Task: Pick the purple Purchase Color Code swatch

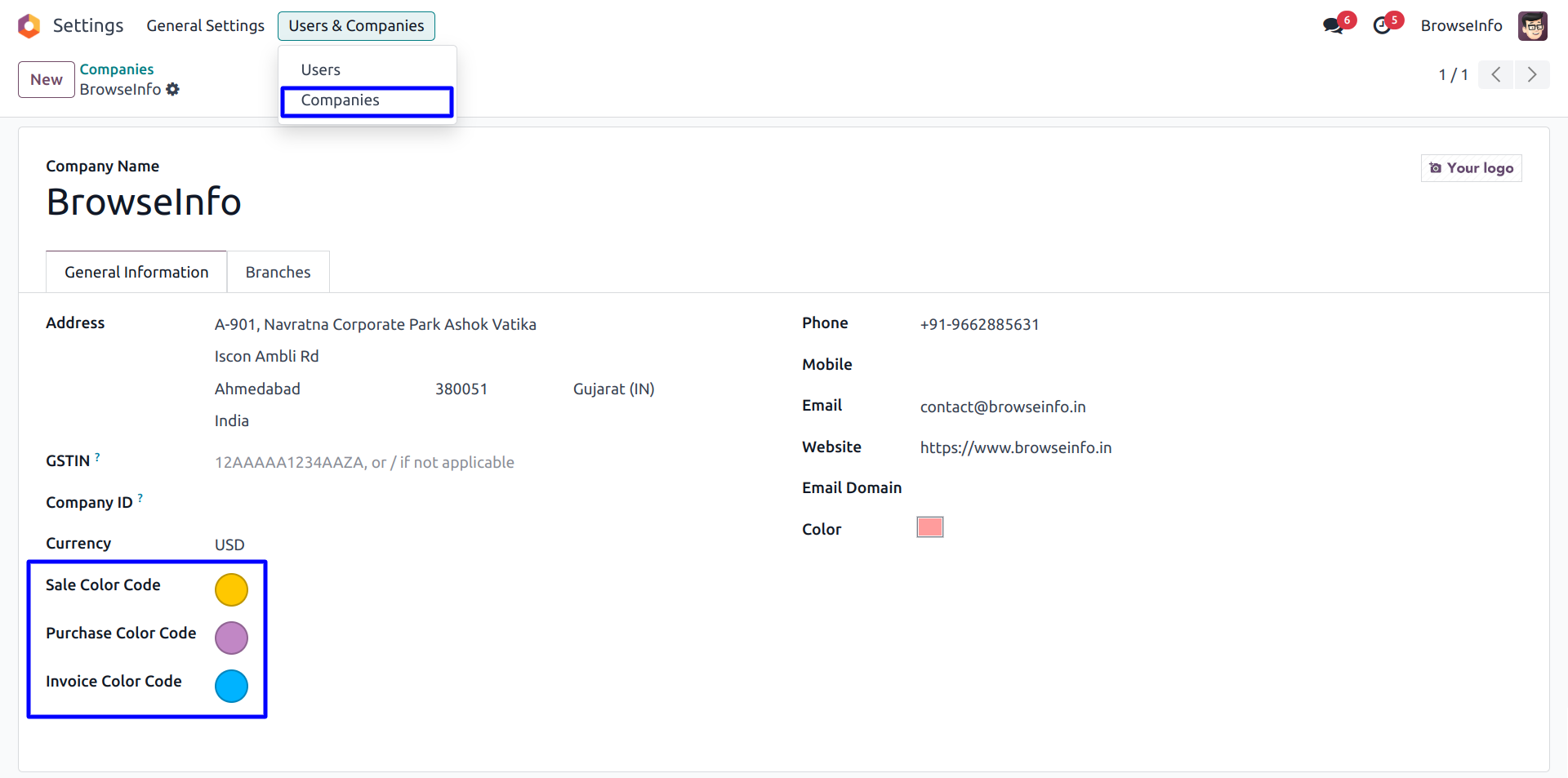Action: tap(231, 638)
